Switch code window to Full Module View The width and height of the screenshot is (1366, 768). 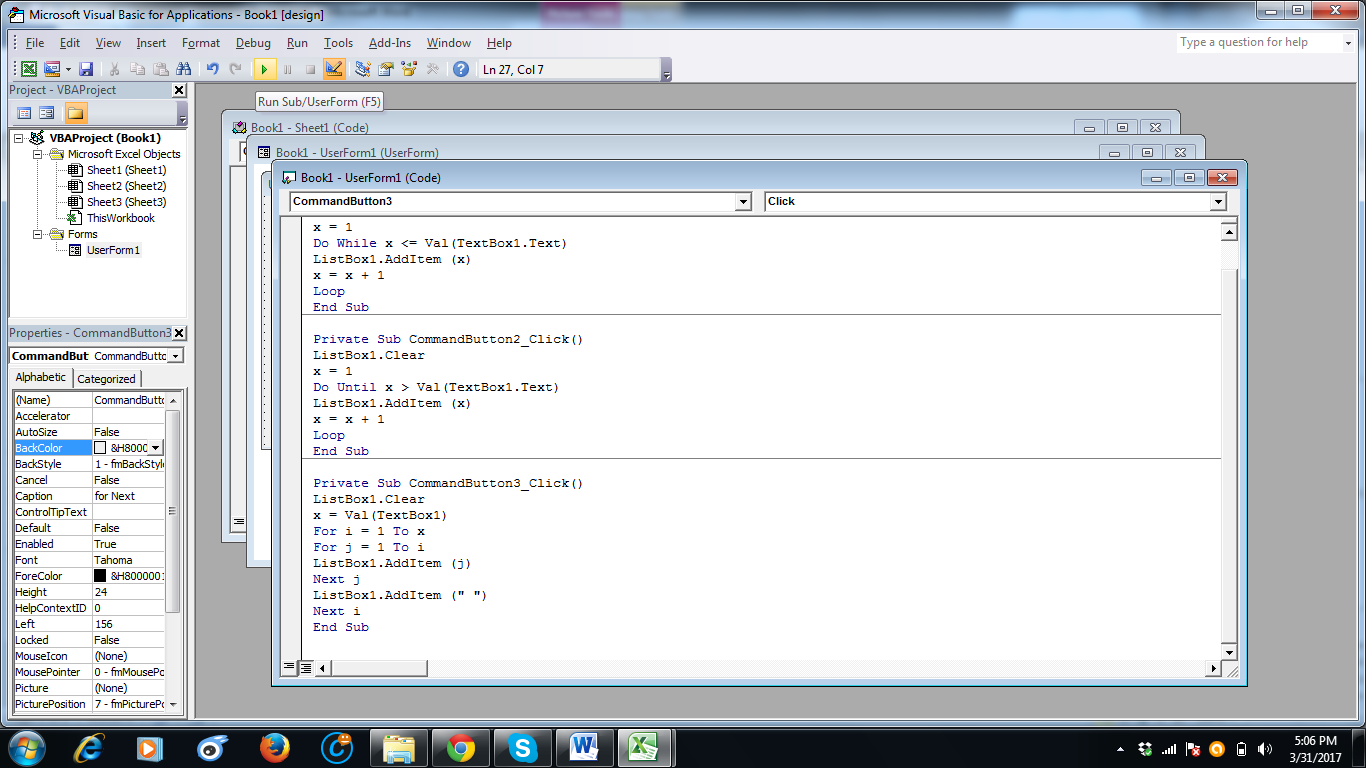point(306,667)
